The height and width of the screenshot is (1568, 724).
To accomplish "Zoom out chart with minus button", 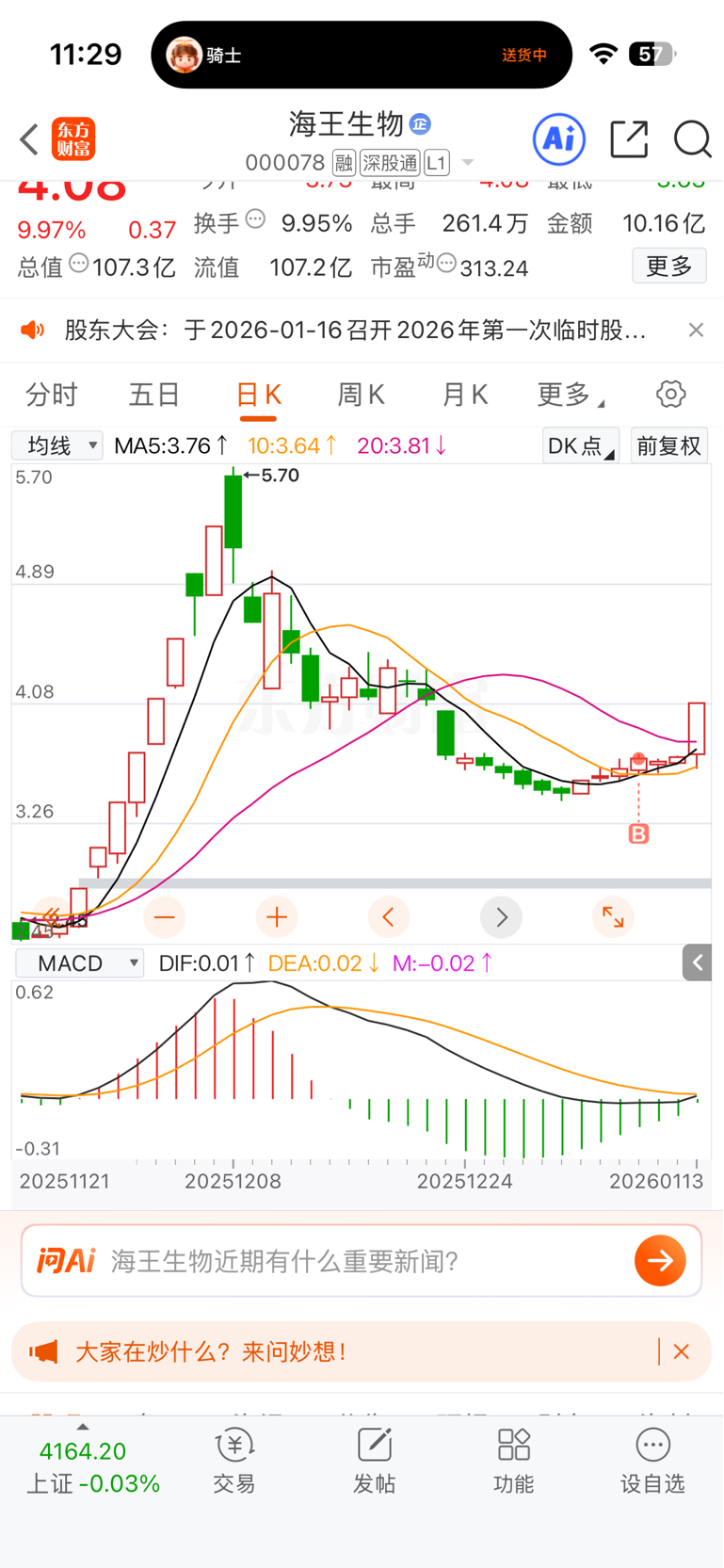I will (x=164, y=916).
